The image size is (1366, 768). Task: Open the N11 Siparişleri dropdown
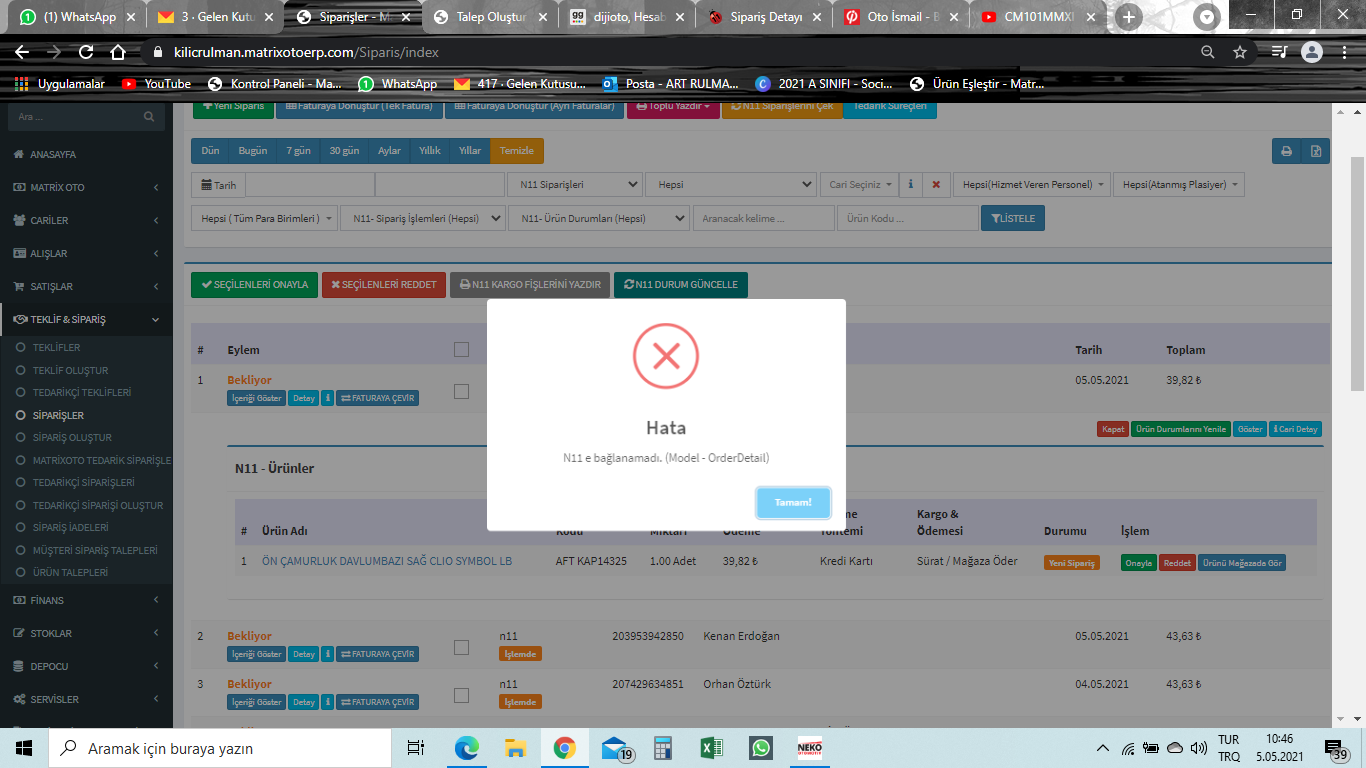[x=575, y=185]
